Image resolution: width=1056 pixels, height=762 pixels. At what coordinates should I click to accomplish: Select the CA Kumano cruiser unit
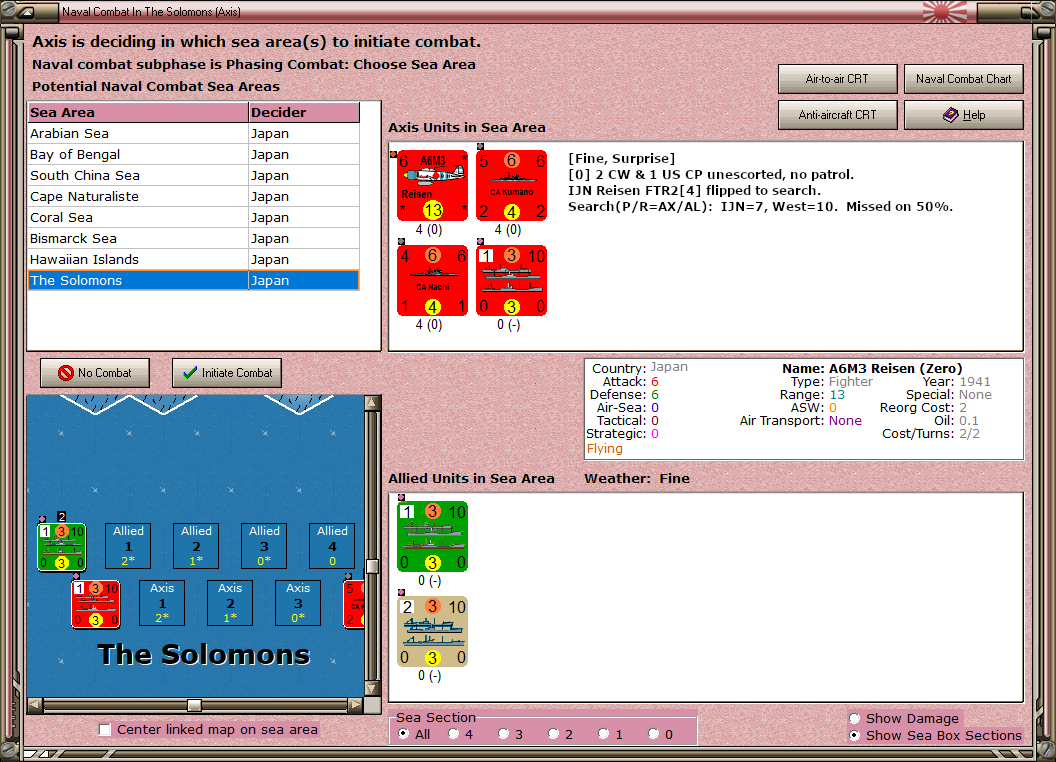[511, 185]
